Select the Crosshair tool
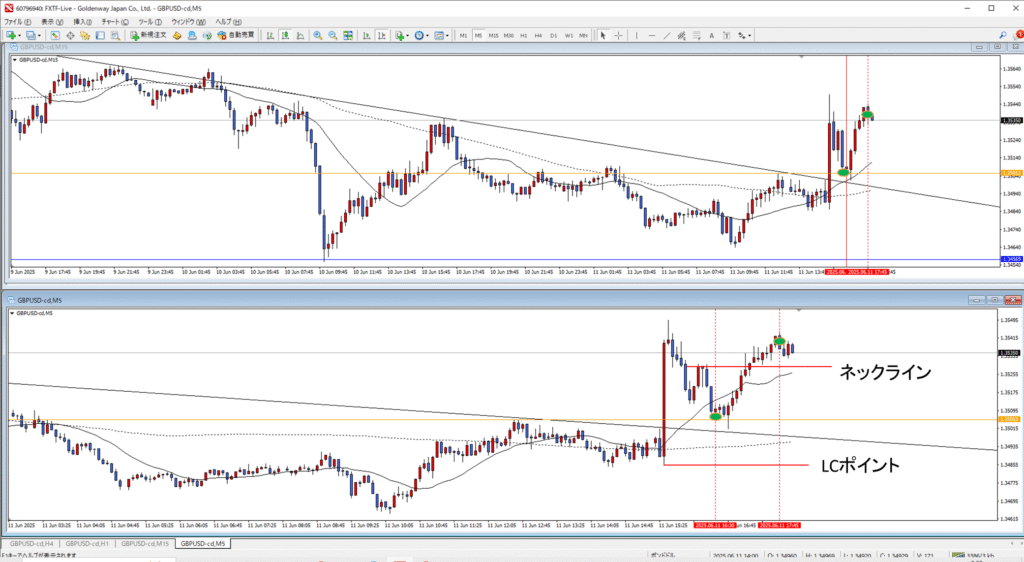 (618, 35)
